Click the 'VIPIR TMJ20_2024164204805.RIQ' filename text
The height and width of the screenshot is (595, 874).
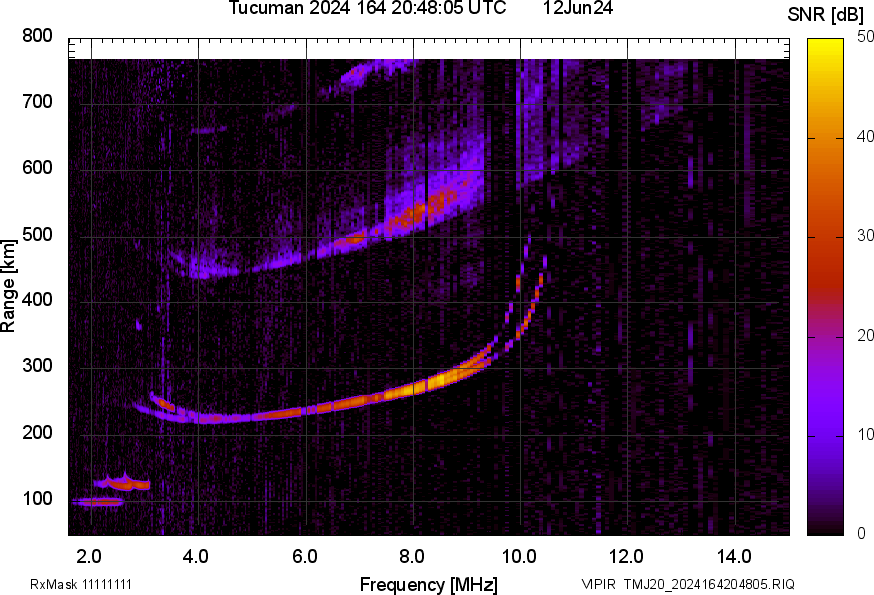point(688,584)
